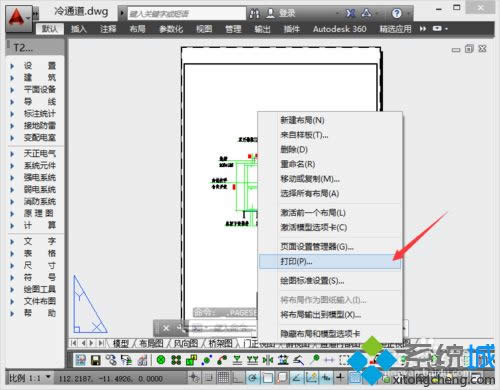Open the help question mark icon
Viewport: 500px width, 390px height.
coord(396,13)
